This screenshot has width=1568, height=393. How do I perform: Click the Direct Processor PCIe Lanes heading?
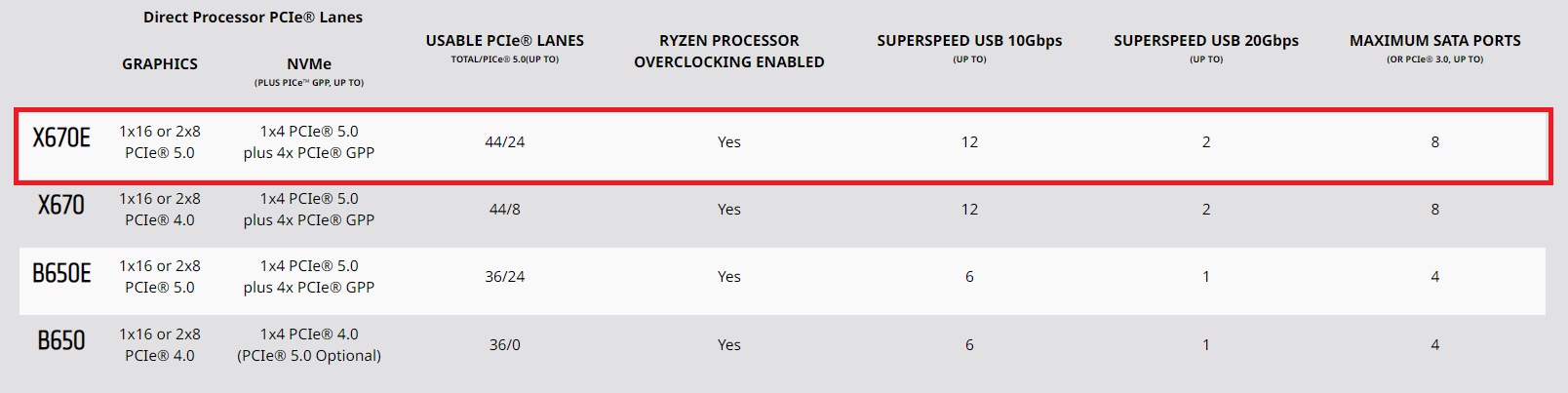point(253,17)
